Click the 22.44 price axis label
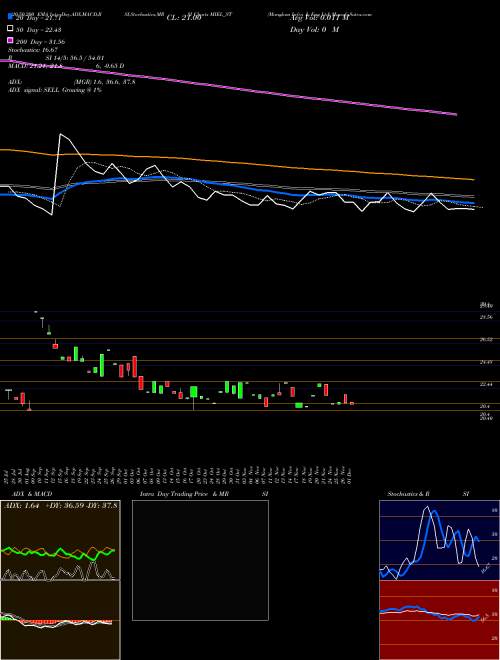500x660 pixels. point(486,384)
